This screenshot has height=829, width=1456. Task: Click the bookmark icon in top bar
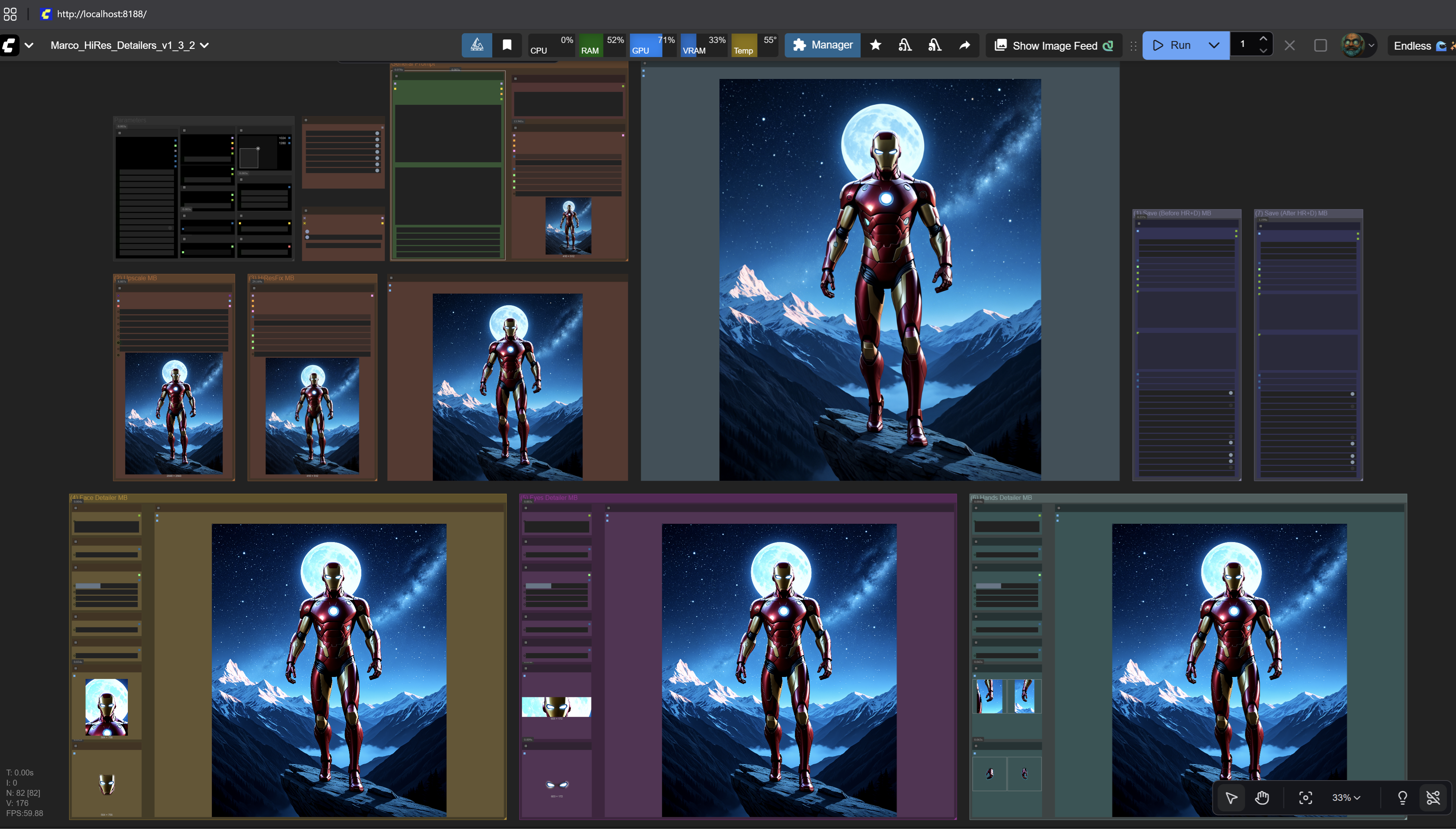pos(507,45)
